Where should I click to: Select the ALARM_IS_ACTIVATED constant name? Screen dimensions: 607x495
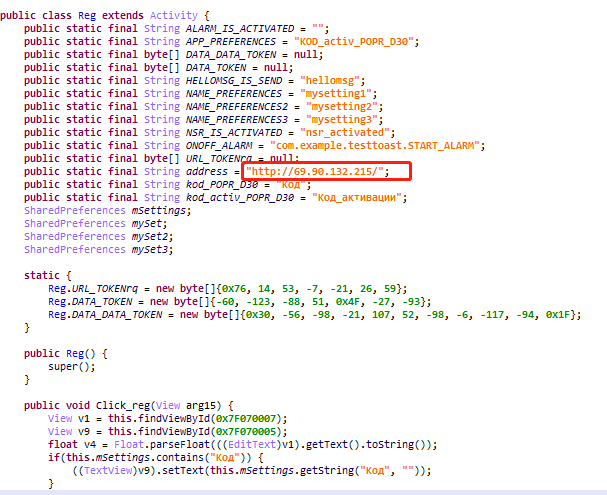pos(240,29)
